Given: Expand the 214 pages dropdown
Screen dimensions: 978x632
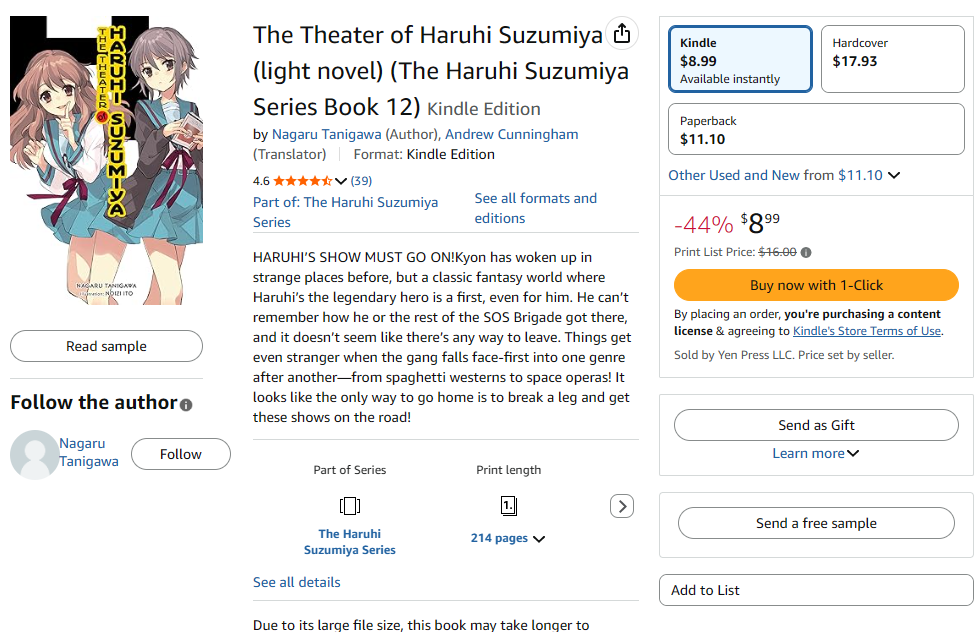Looking at the screenshot, I should [508, 538].
